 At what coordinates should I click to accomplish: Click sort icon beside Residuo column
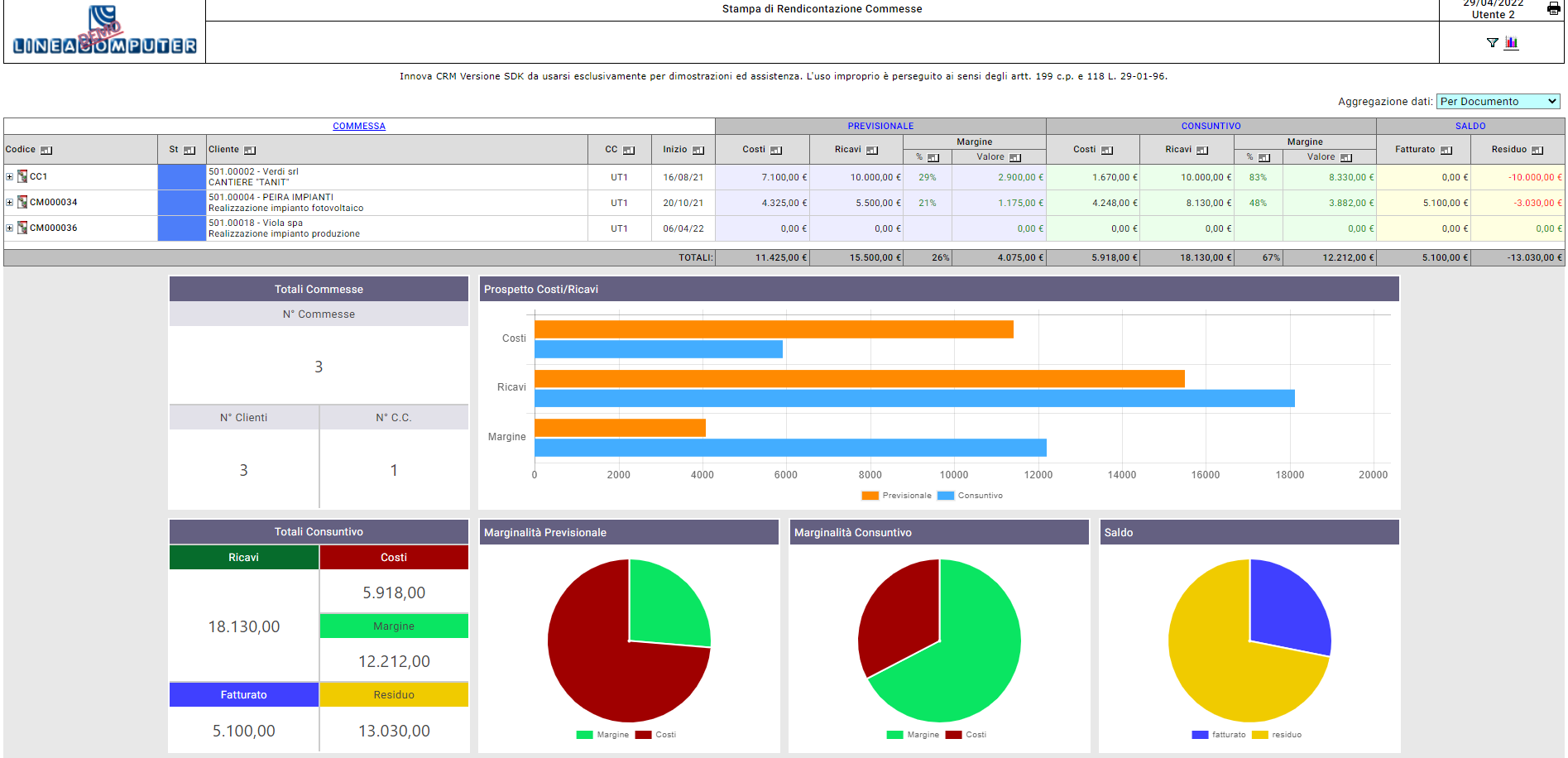point(1537,151)
